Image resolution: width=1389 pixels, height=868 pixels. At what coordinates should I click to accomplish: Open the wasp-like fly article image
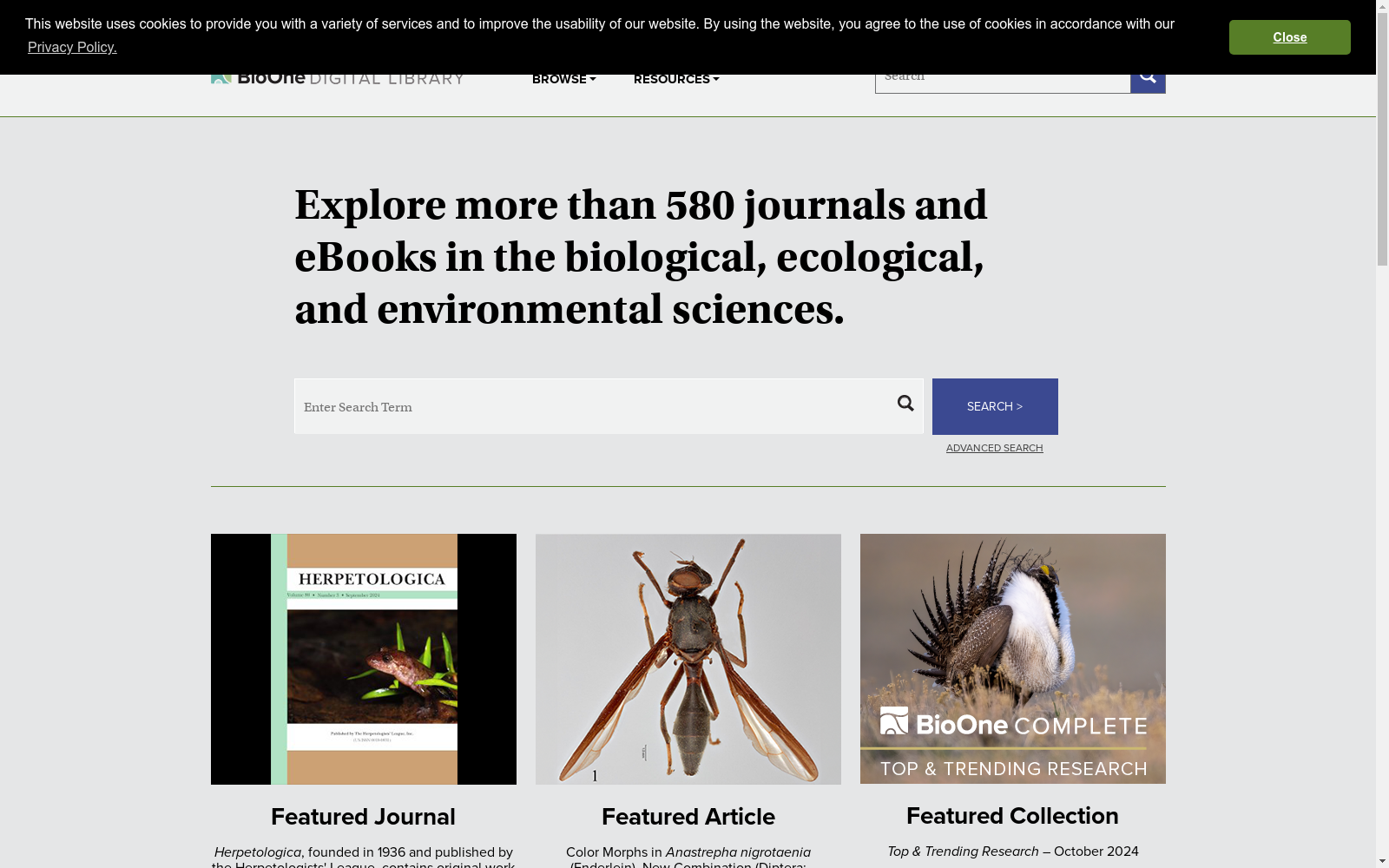(688, 659)
